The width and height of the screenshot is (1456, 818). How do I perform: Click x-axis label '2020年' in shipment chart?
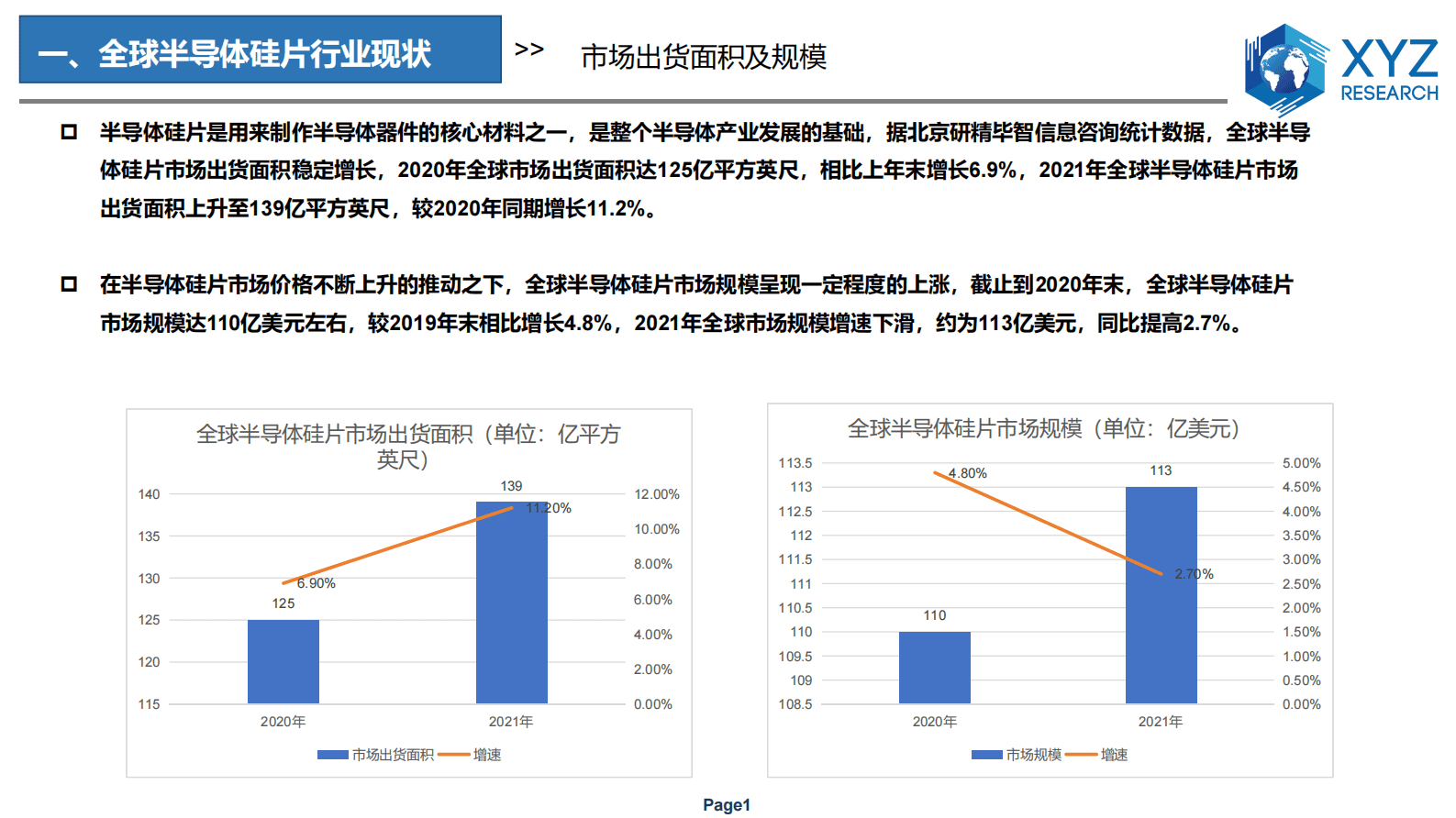283,722
